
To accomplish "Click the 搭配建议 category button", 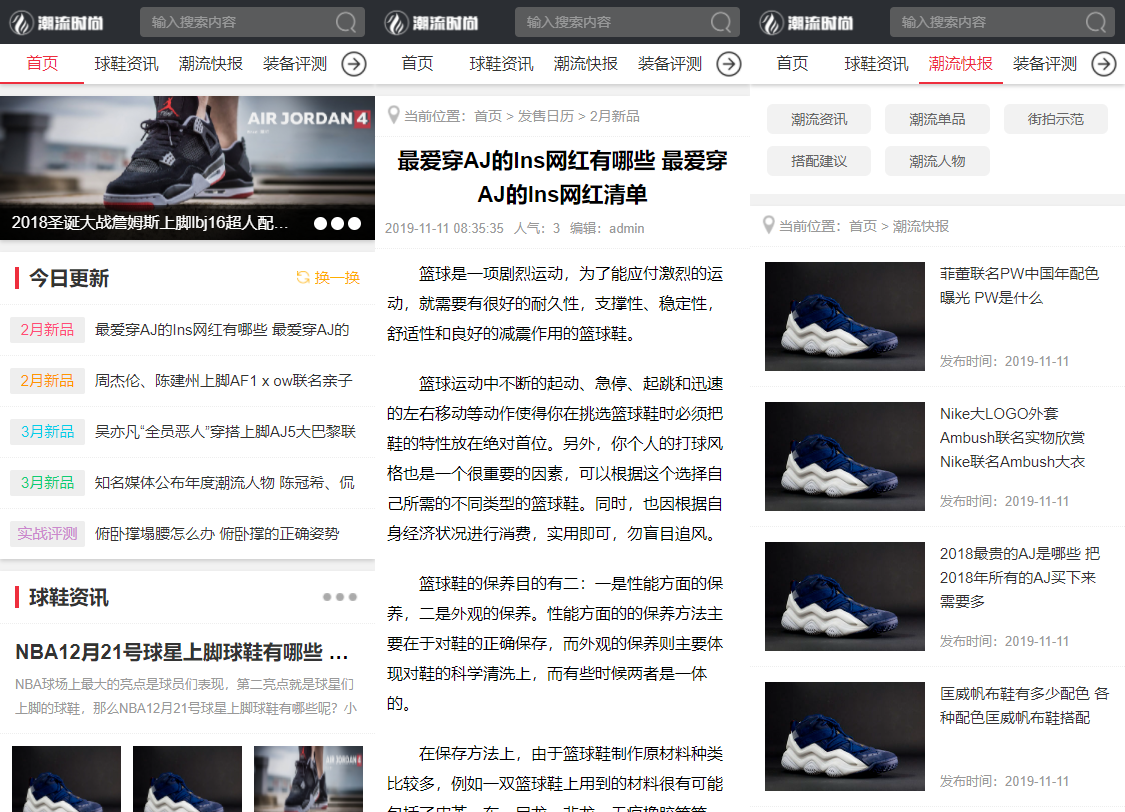I will click(x=819, y=161).
